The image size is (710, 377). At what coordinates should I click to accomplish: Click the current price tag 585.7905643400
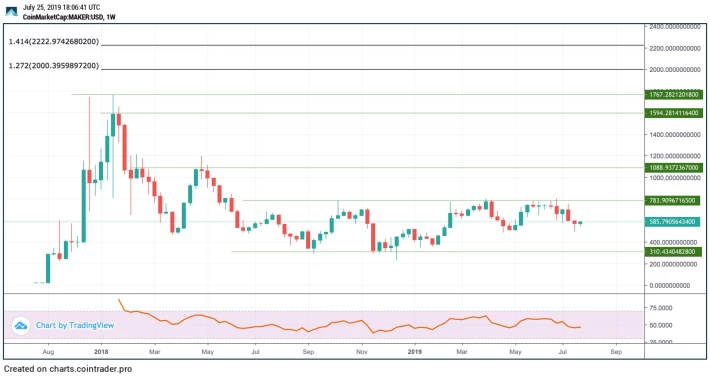pos(672,222)
